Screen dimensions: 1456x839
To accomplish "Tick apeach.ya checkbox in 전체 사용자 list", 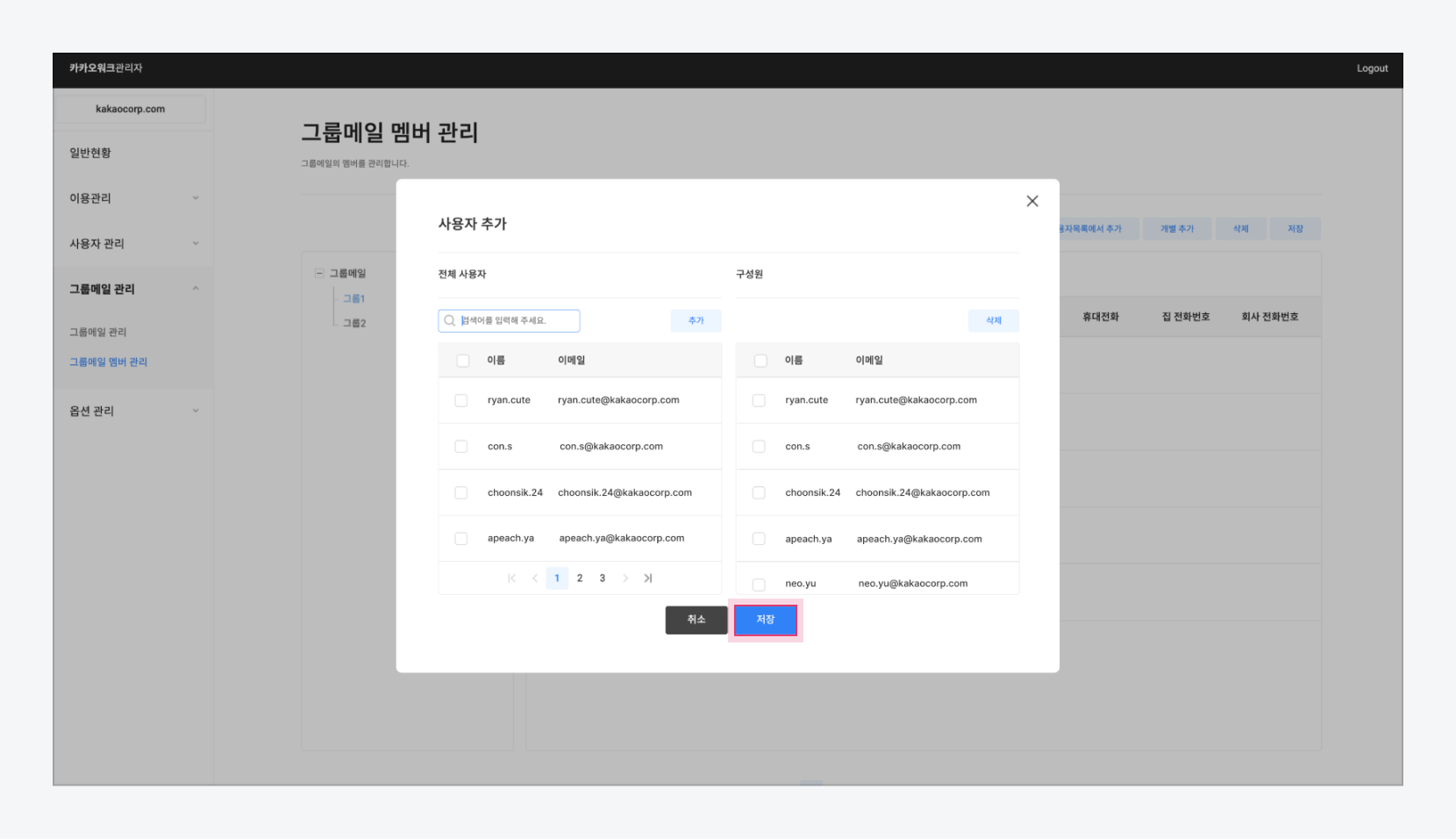I will (x=460, y=539).
